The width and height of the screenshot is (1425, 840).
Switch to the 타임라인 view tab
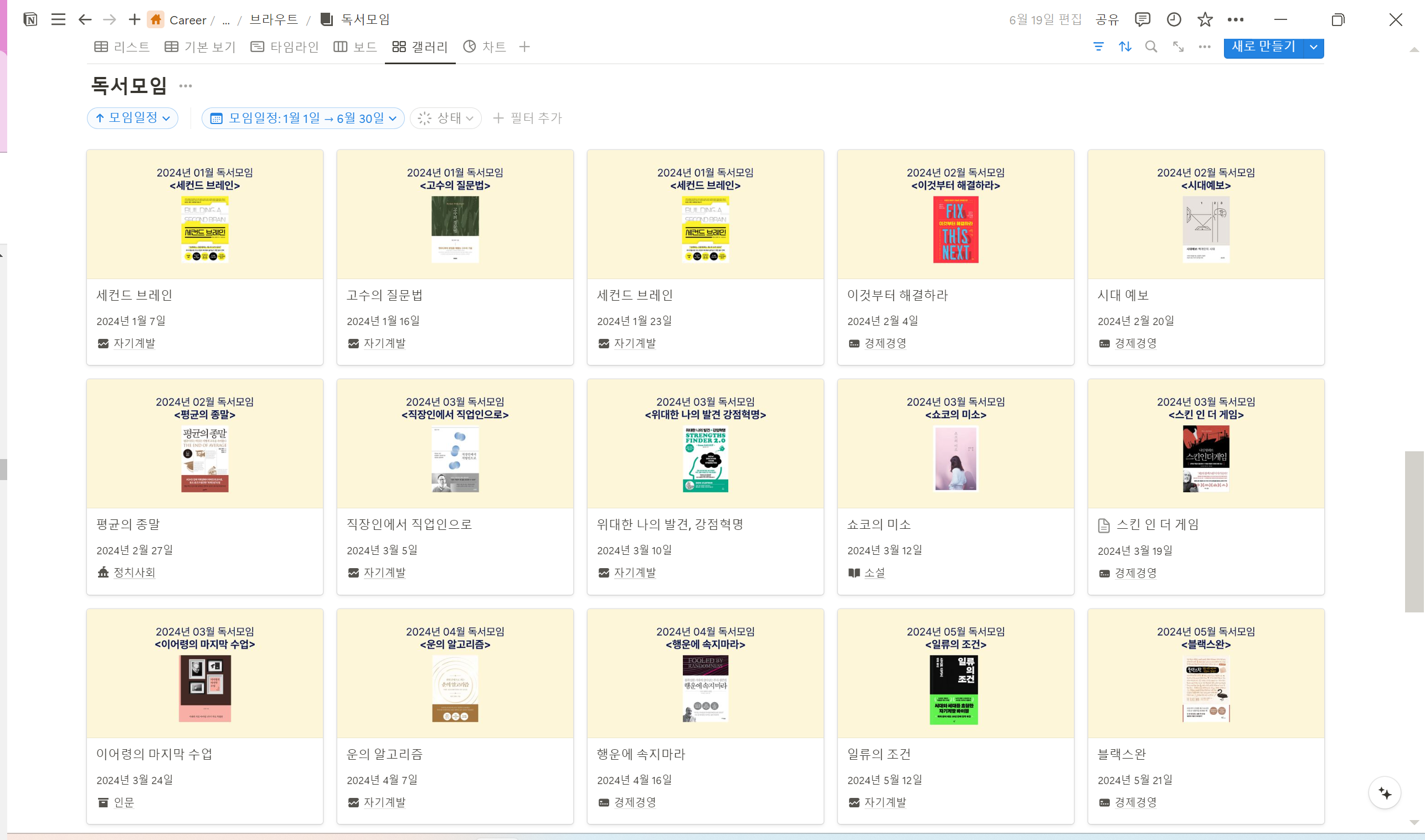click(x=285, y=47)
